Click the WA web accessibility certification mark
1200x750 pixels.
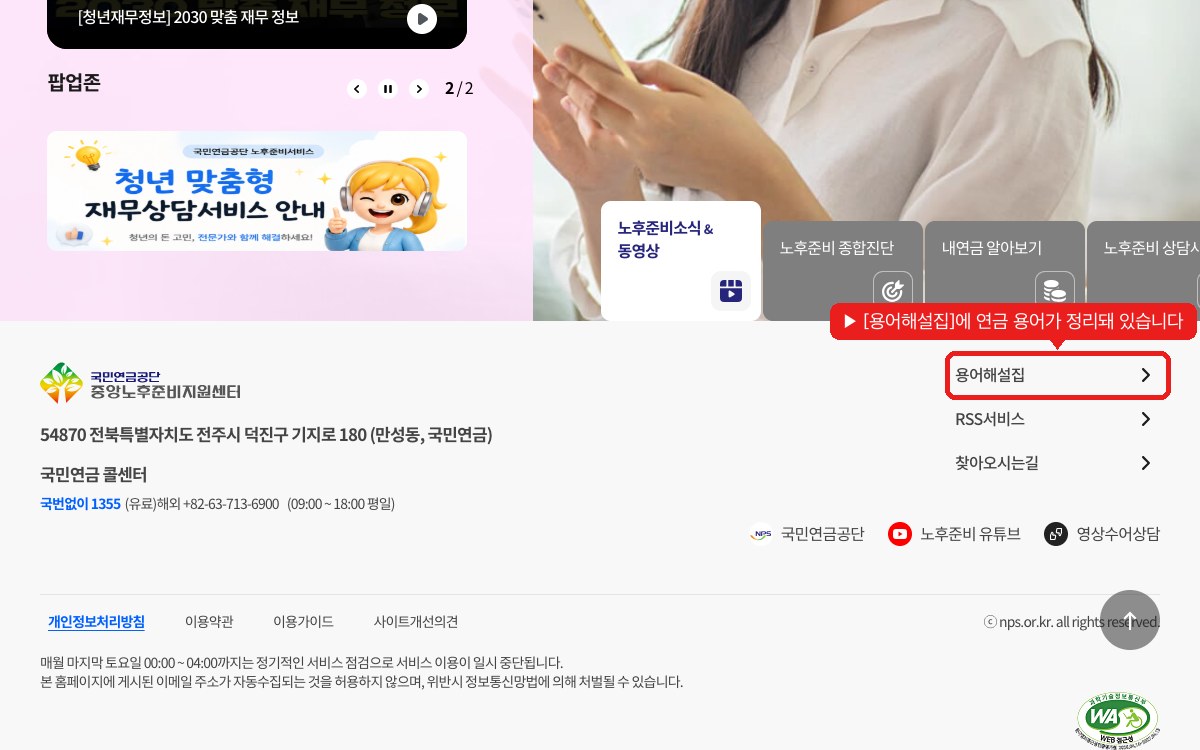pos(1118,720)
